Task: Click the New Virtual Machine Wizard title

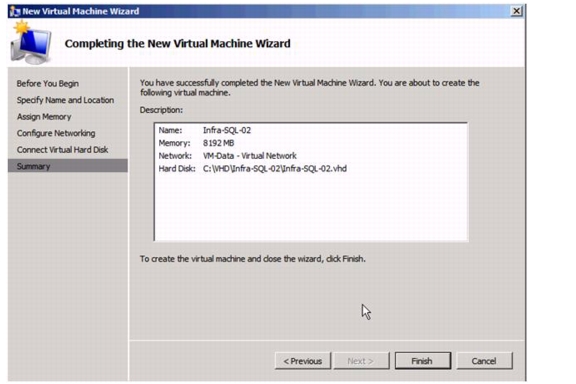Action: coord(81,11)
